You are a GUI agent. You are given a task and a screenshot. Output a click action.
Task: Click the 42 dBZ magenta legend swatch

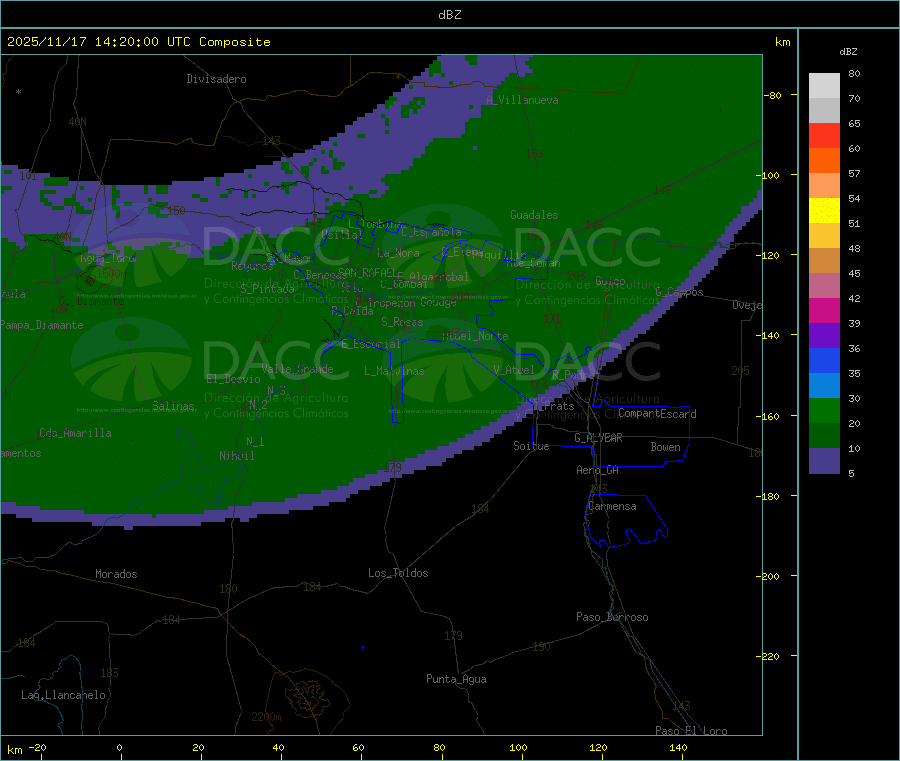point(824,310)
